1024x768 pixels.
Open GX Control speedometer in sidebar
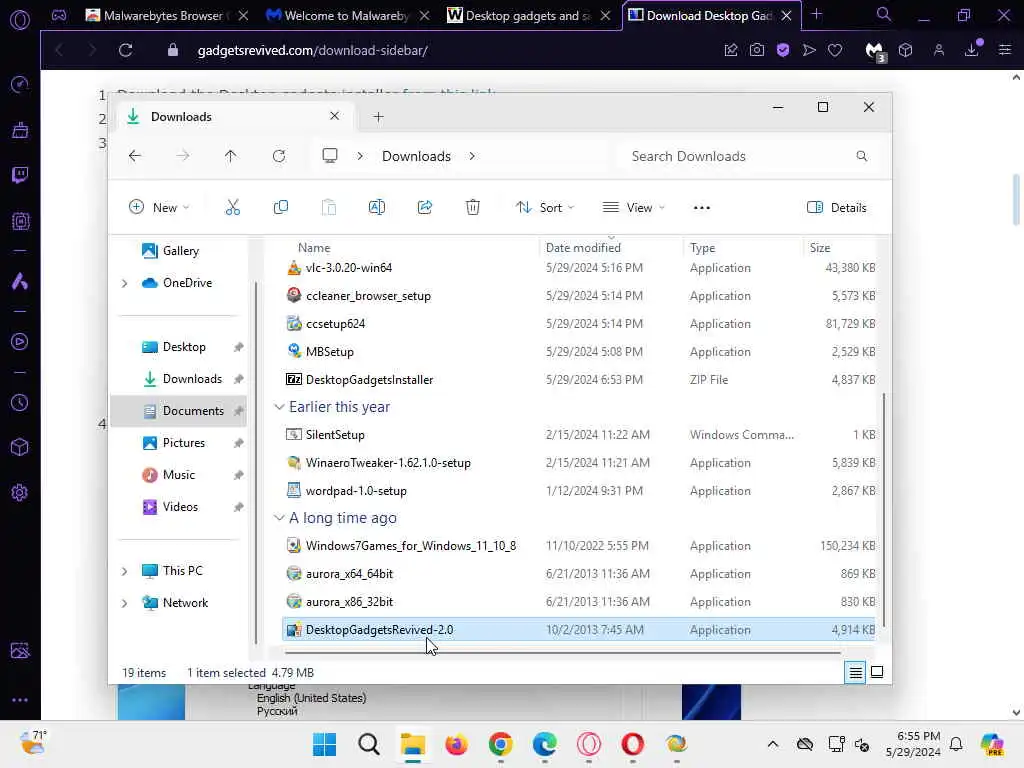[20, 84]
